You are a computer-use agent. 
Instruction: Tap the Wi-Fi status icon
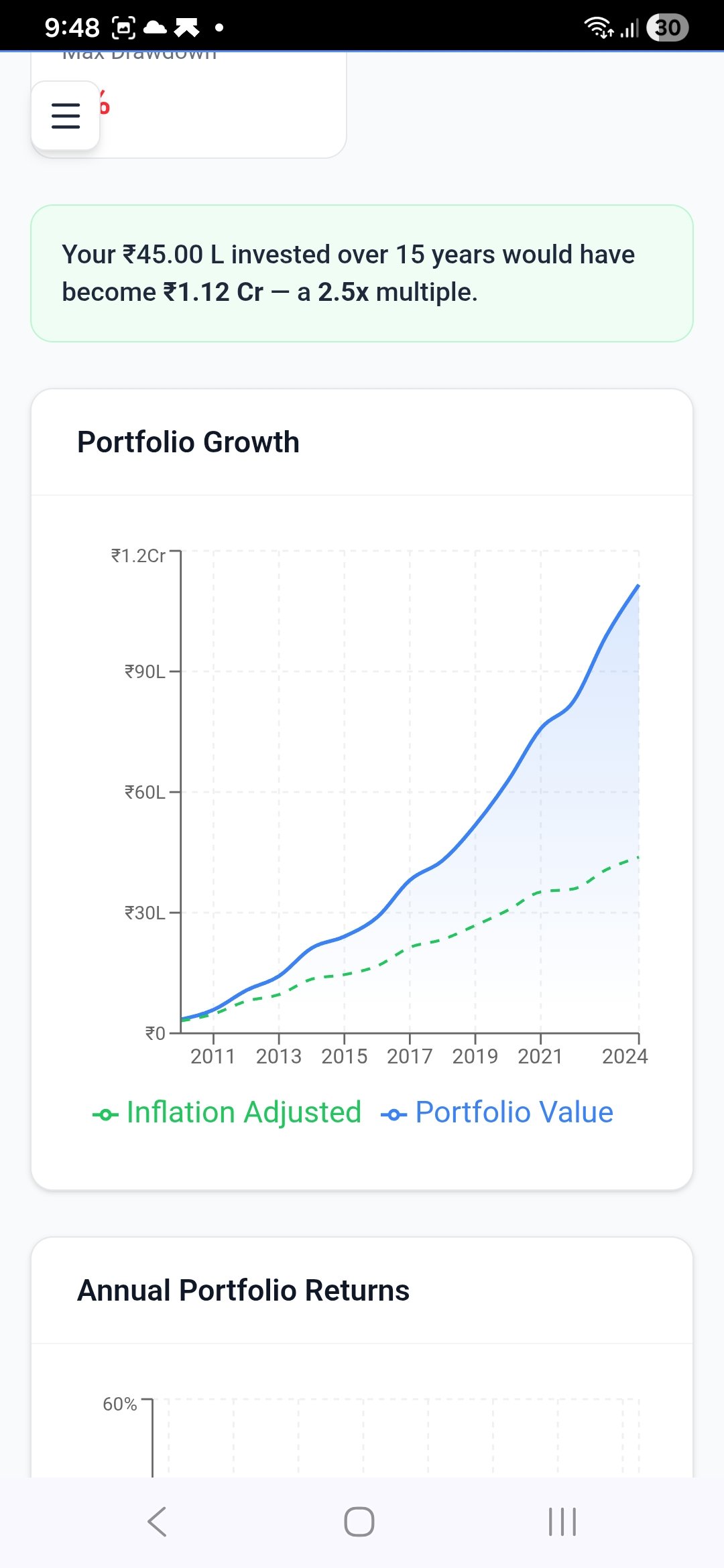pos(598,27)
